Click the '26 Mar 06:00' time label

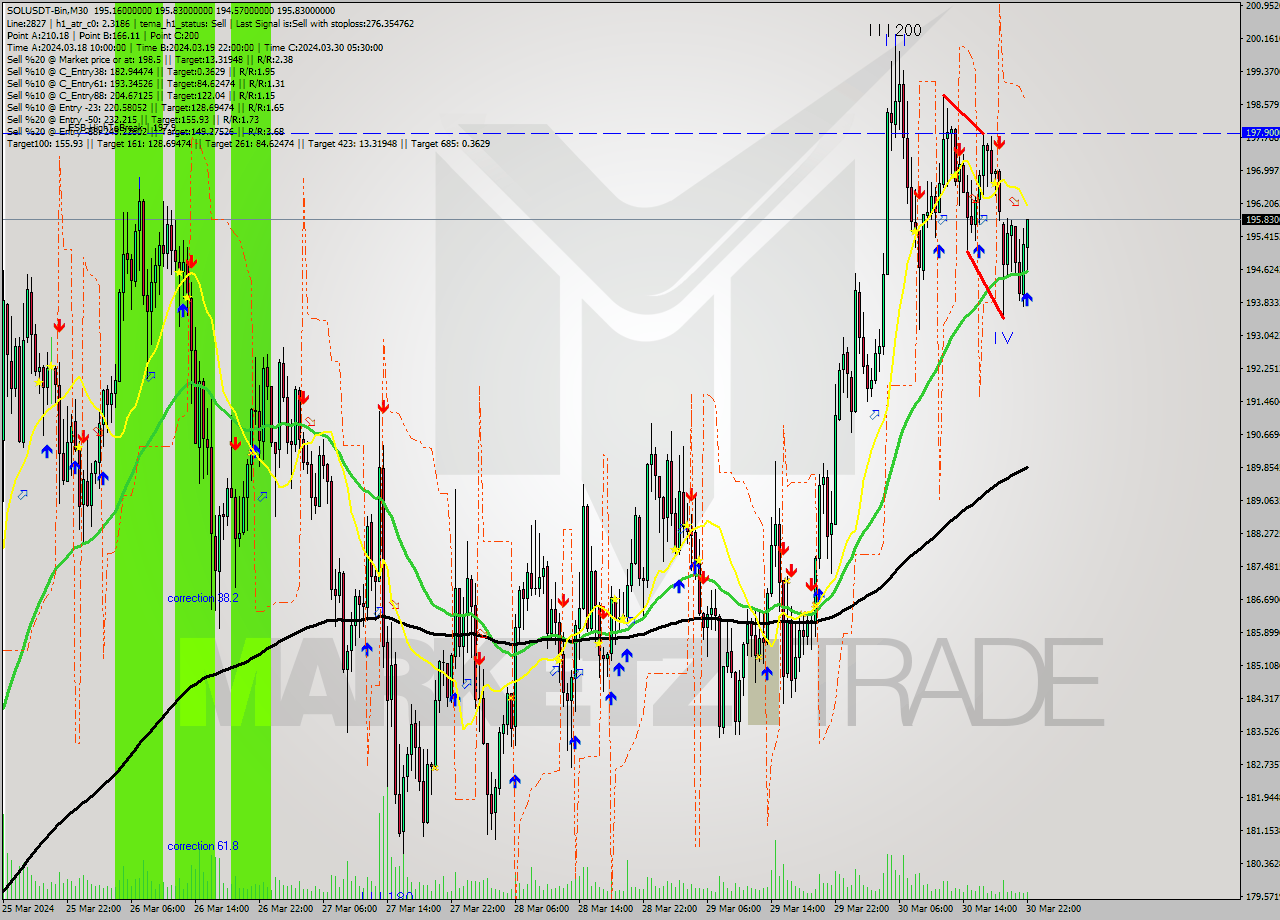click(158, 909)
